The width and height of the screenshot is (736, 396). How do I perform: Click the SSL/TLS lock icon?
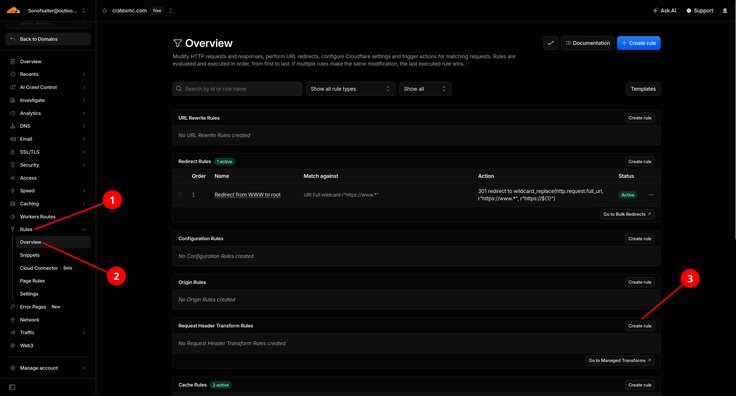click(13, 152)
